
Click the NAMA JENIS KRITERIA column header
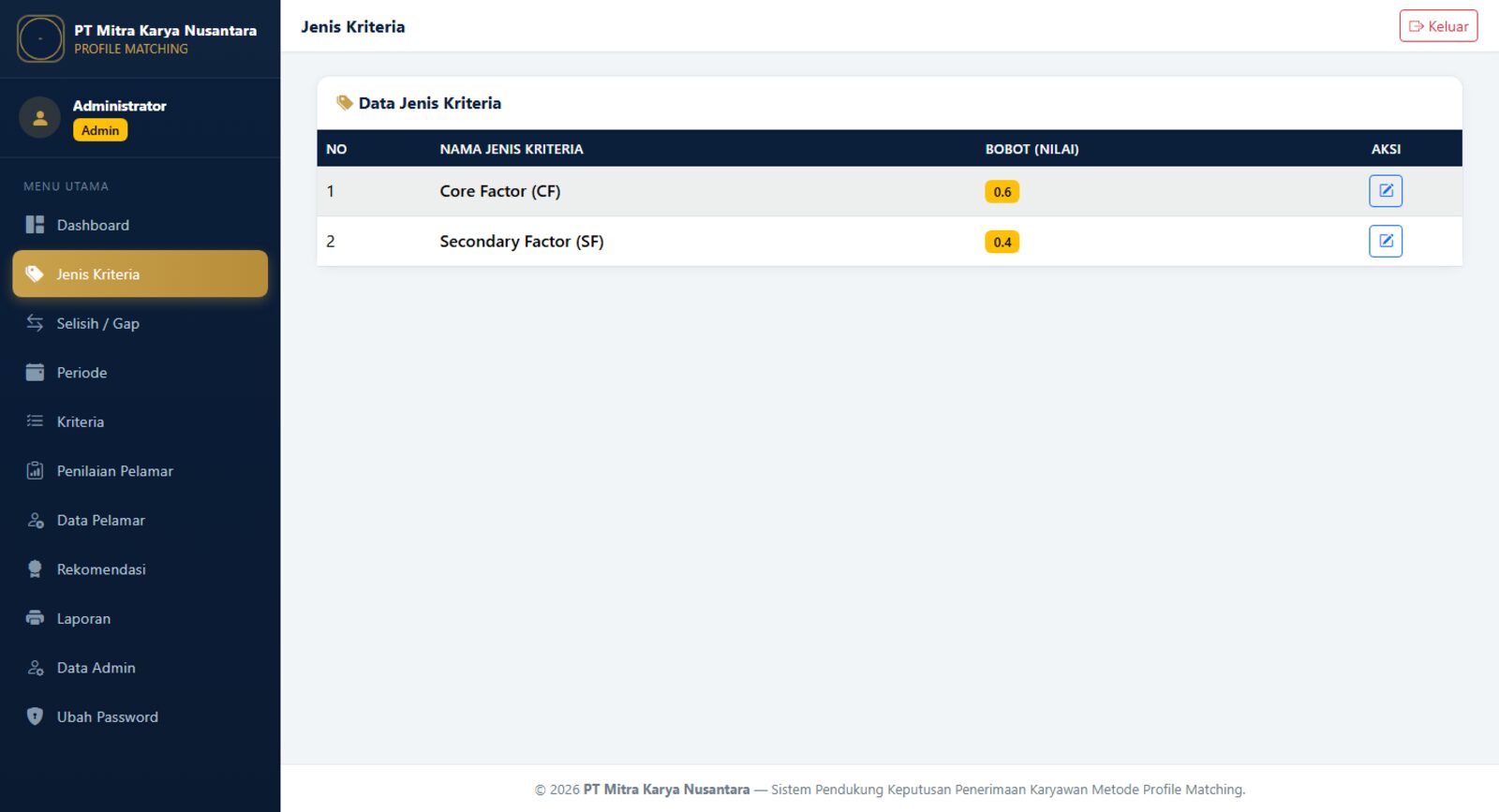[x=512, y=149]
